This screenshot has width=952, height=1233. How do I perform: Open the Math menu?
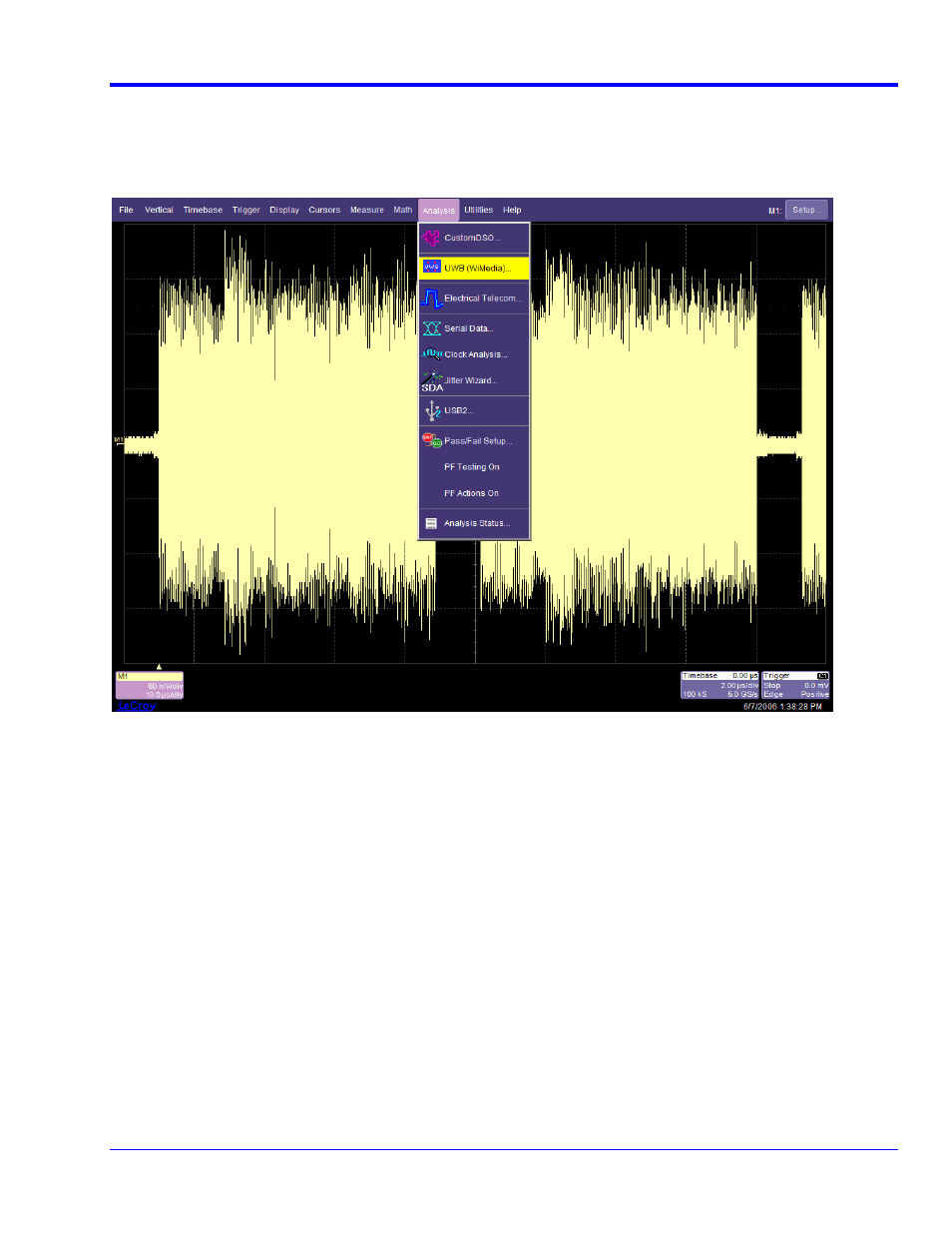pos(402,211)
